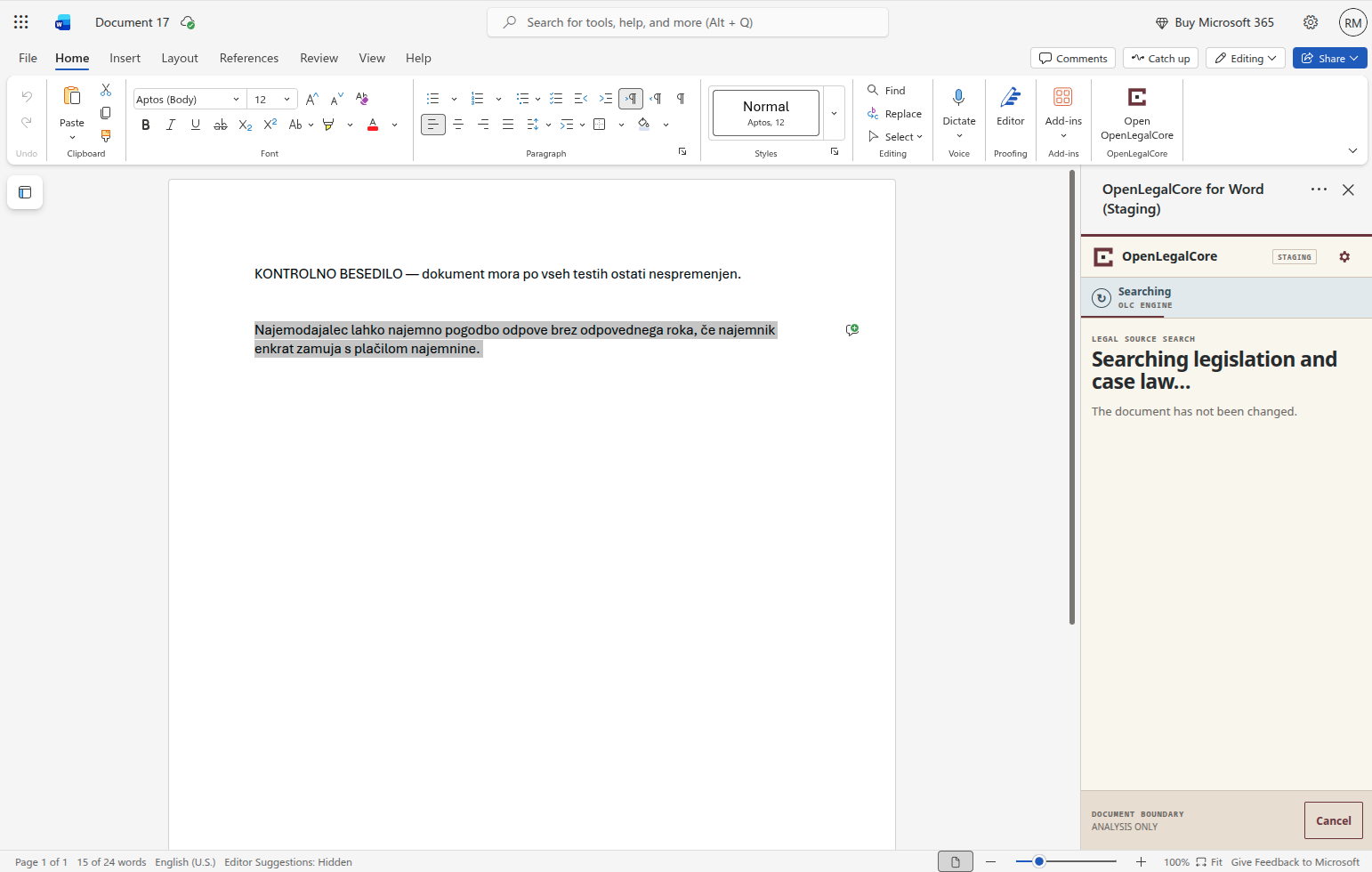Click the search for tools box
1372x872 pixels.
688,22
